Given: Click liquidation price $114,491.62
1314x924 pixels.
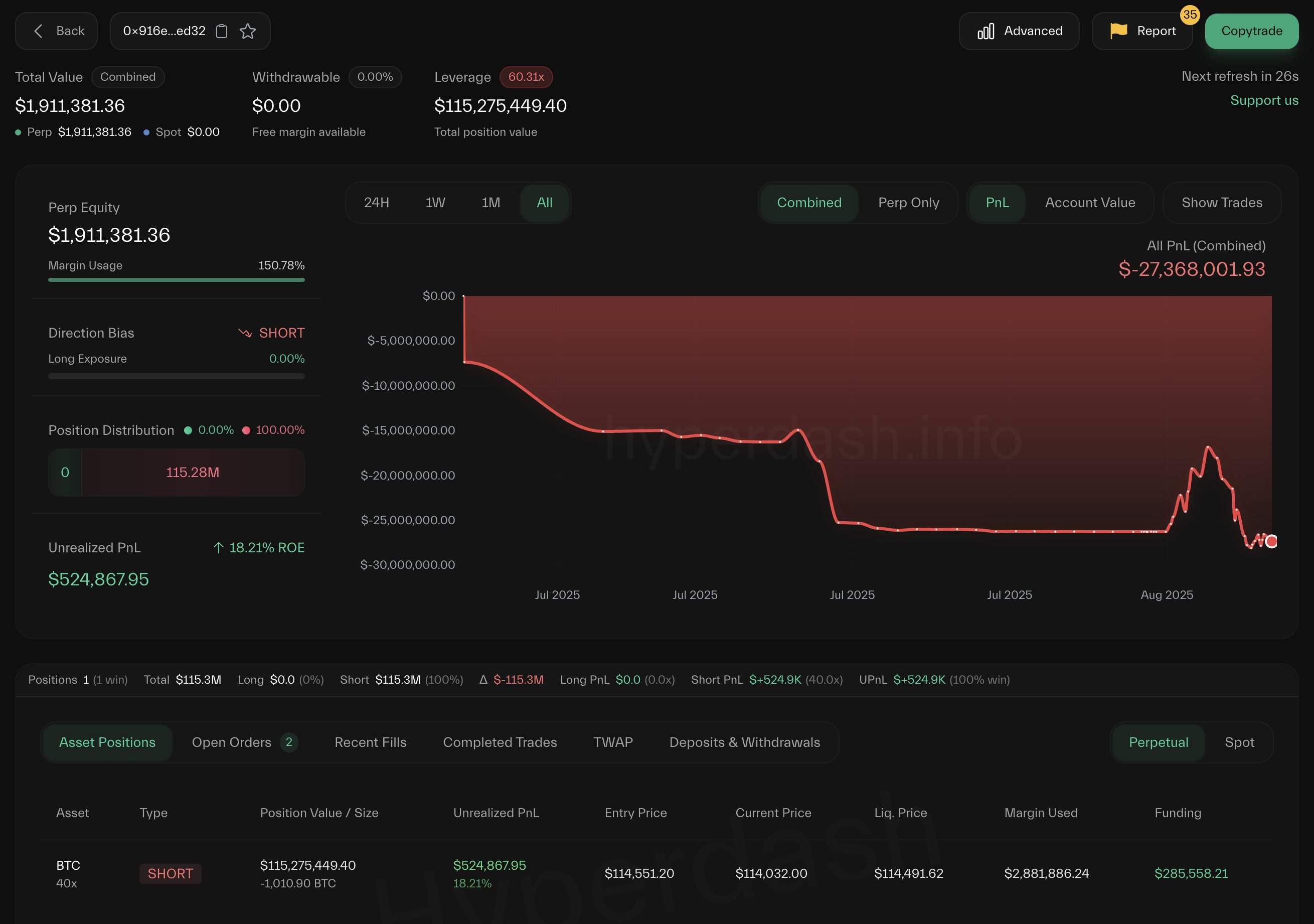Looking at the screenshot, I should click(x=909, y=874).
